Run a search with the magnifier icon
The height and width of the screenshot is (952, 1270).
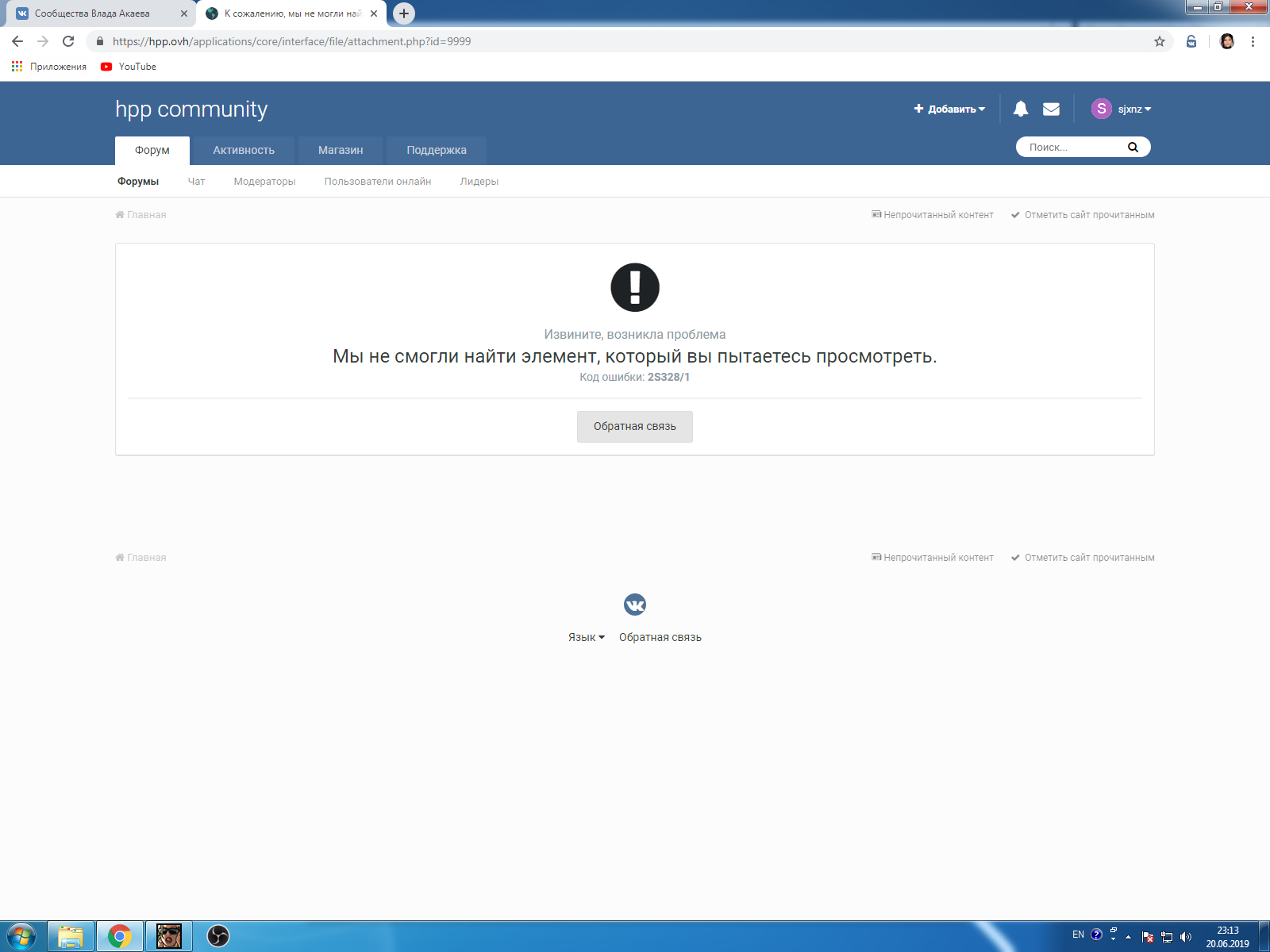pos(1133,147)
